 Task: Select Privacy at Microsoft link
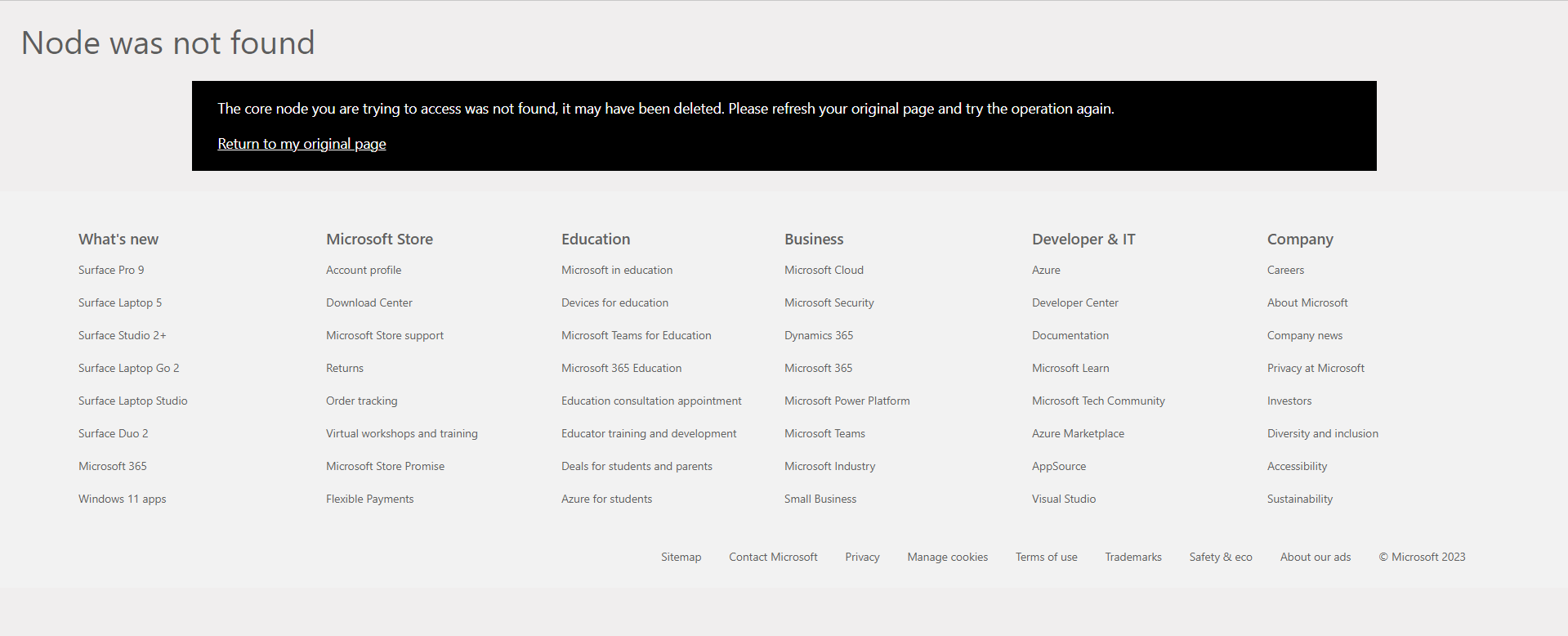(x=1316, y=368)
